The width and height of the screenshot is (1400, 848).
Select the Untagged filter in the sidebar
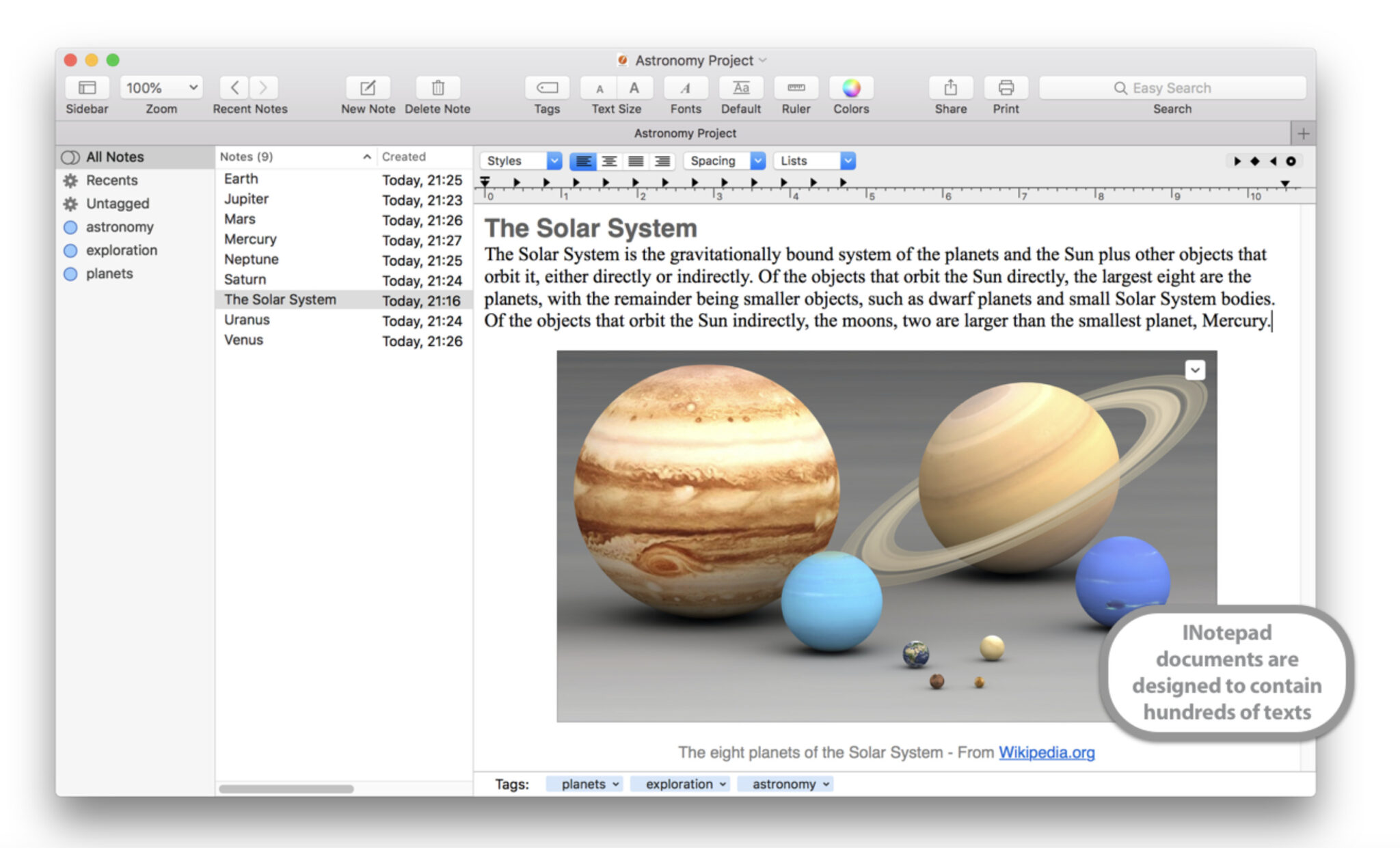(118, 203)
